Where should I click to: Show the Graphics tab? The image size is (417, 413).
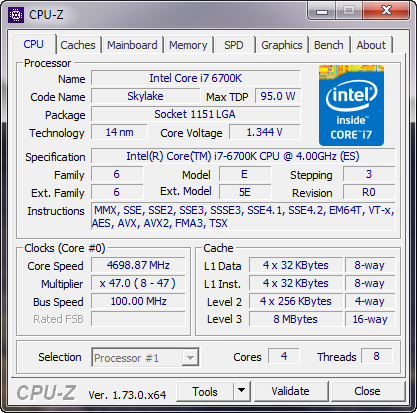pos(282,45)
